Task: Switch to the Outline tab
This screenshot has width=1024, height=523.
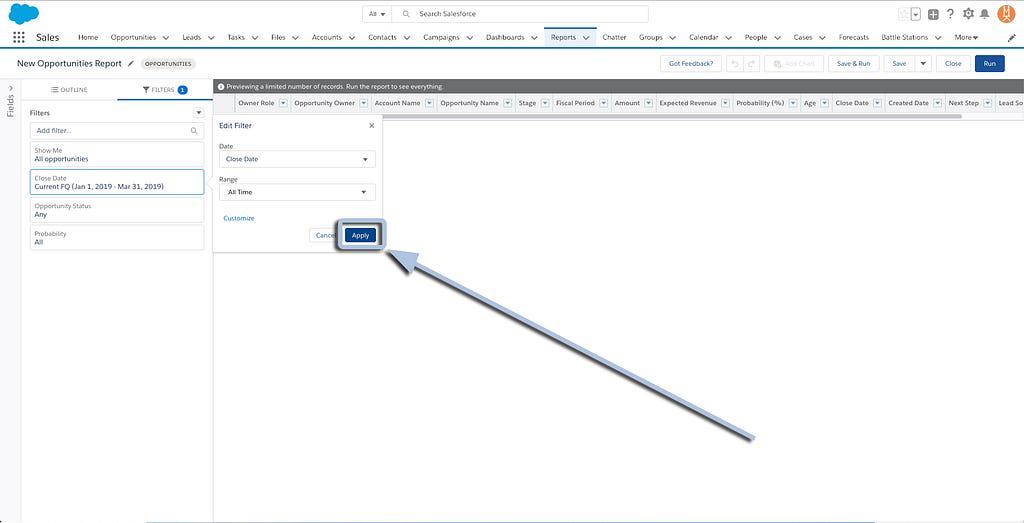Action: (69, 90)
